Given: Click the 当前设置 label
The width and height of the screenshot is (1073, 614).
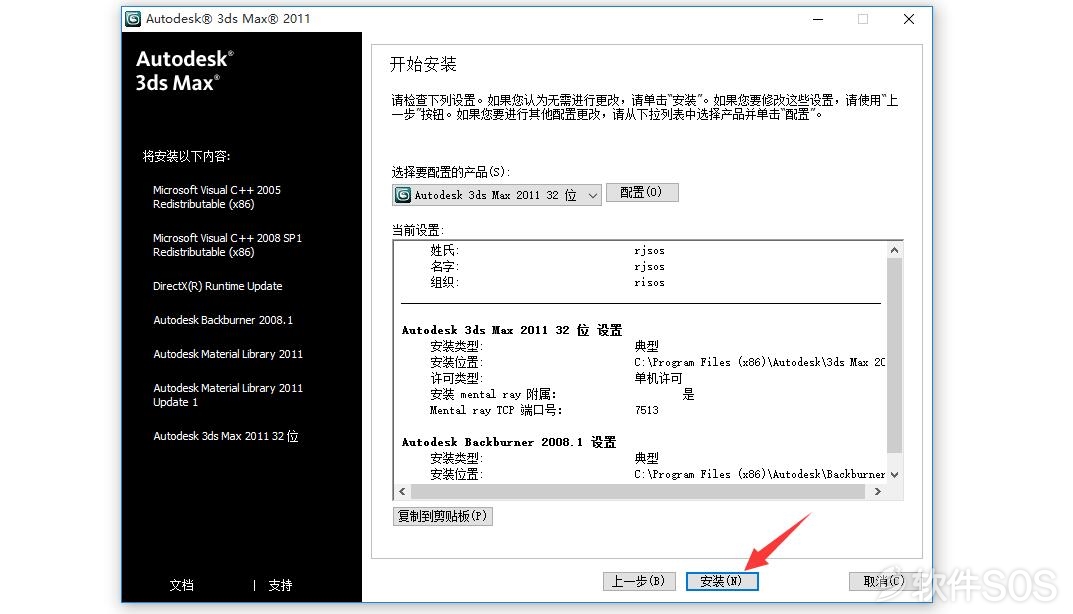Looking at the screenshot, I should tap(418, 230).
